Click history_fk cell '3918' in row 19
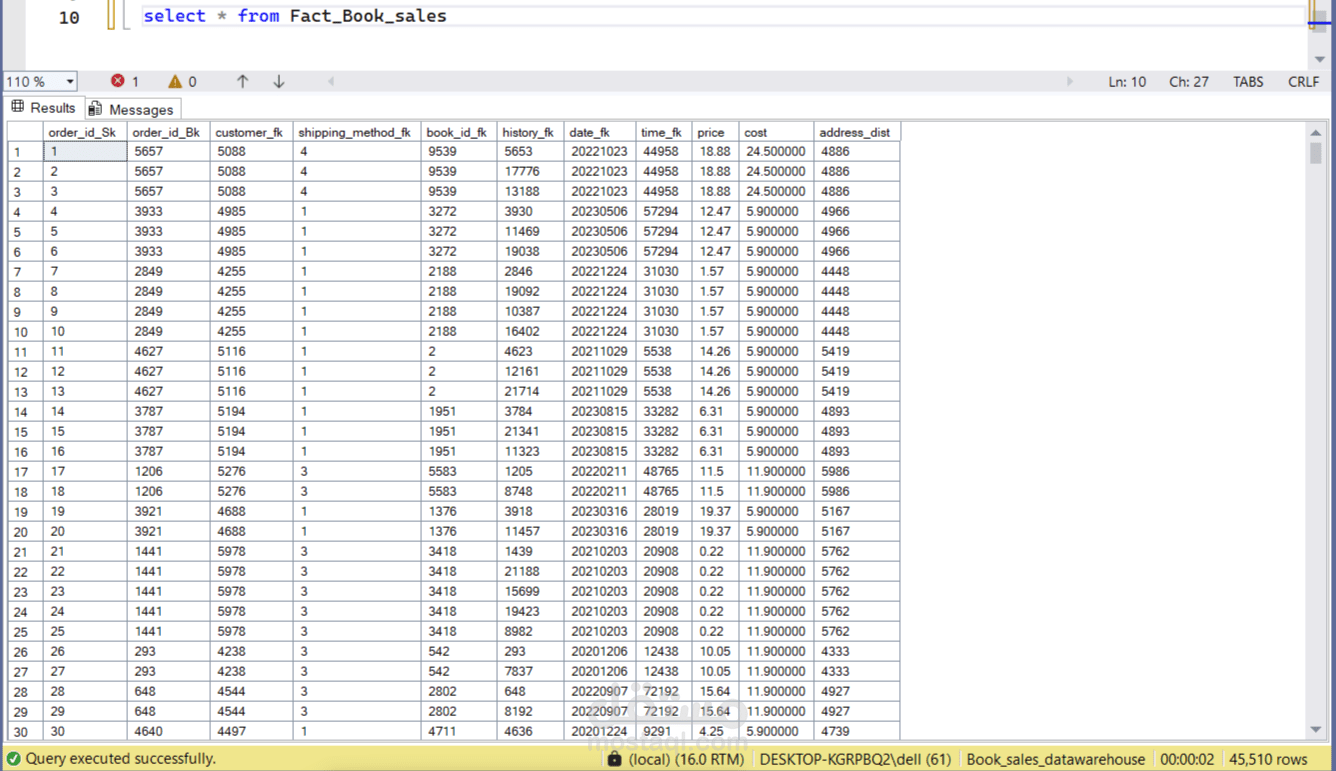 coord(530,512)
